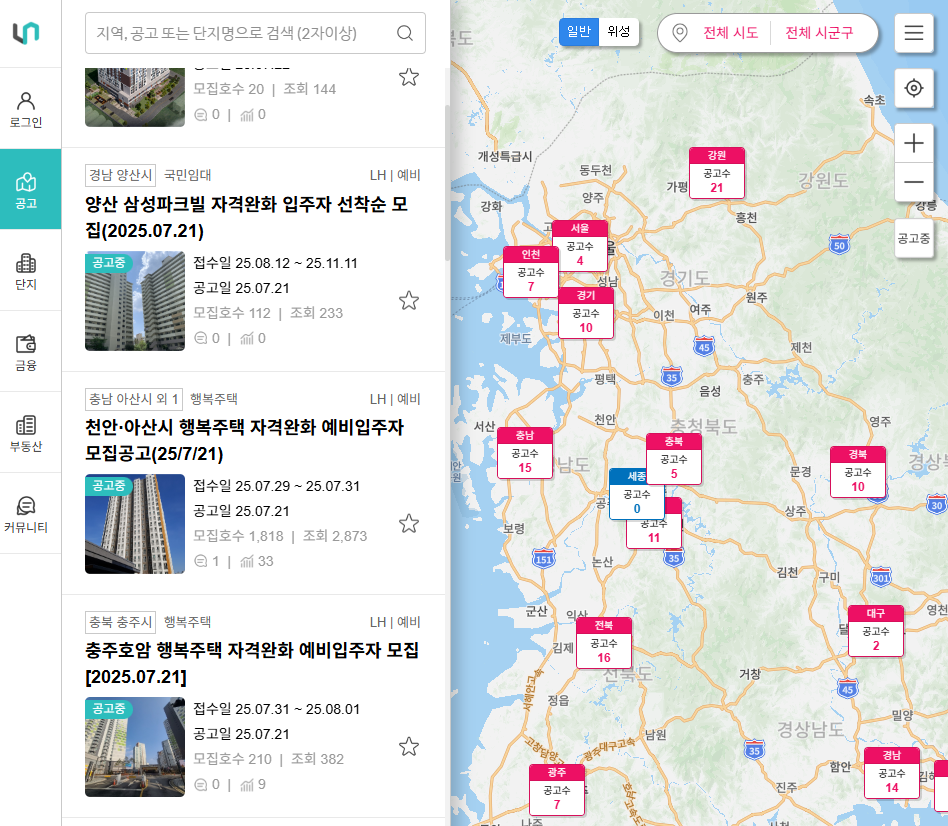Open the map hamburger menu
The height and width of the screenshot is (826, 948).
pyautogui.click(x=913, y=33)
